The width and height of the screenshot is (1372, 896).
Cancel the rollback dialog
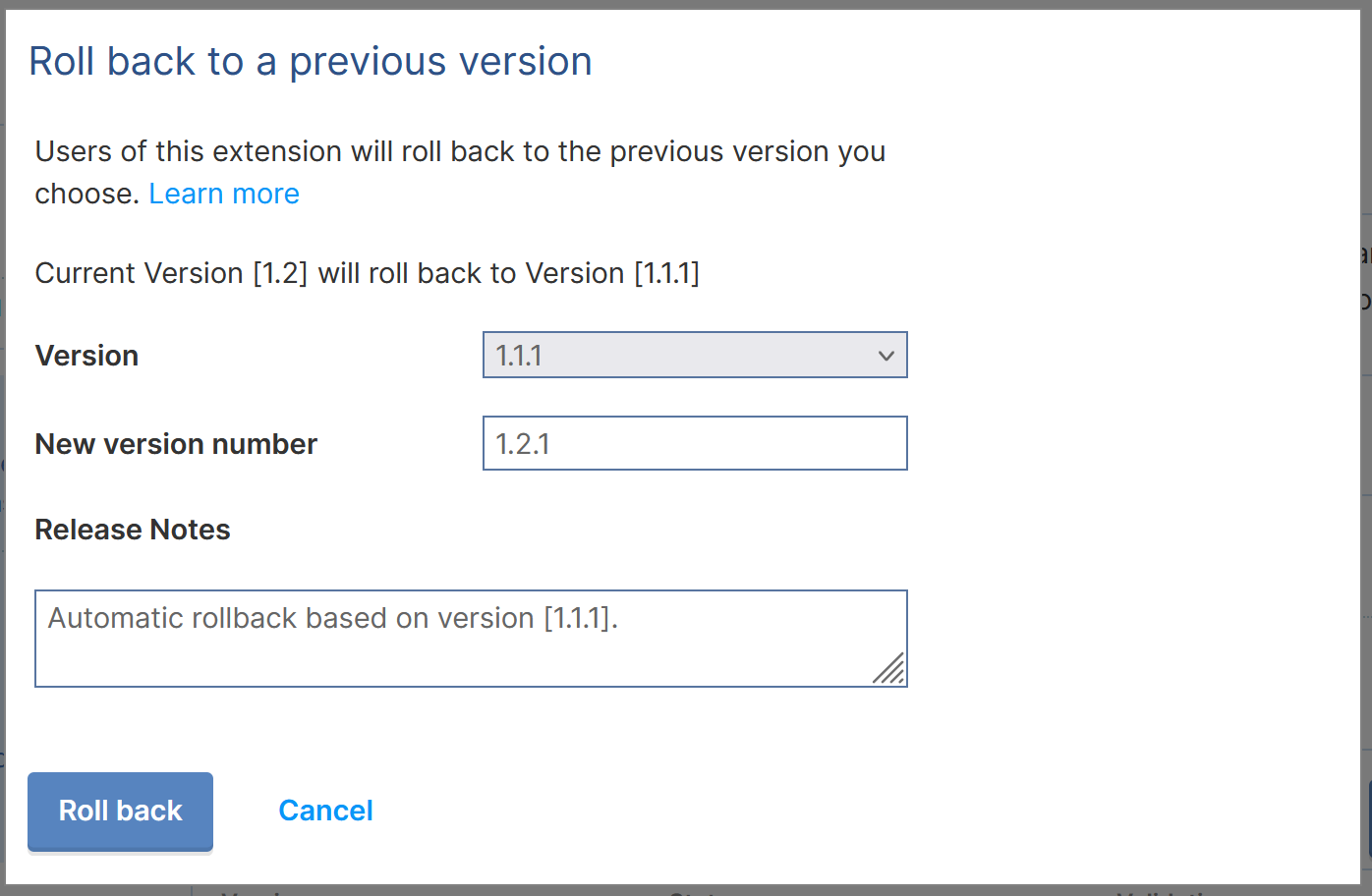(x=325, y=811)
